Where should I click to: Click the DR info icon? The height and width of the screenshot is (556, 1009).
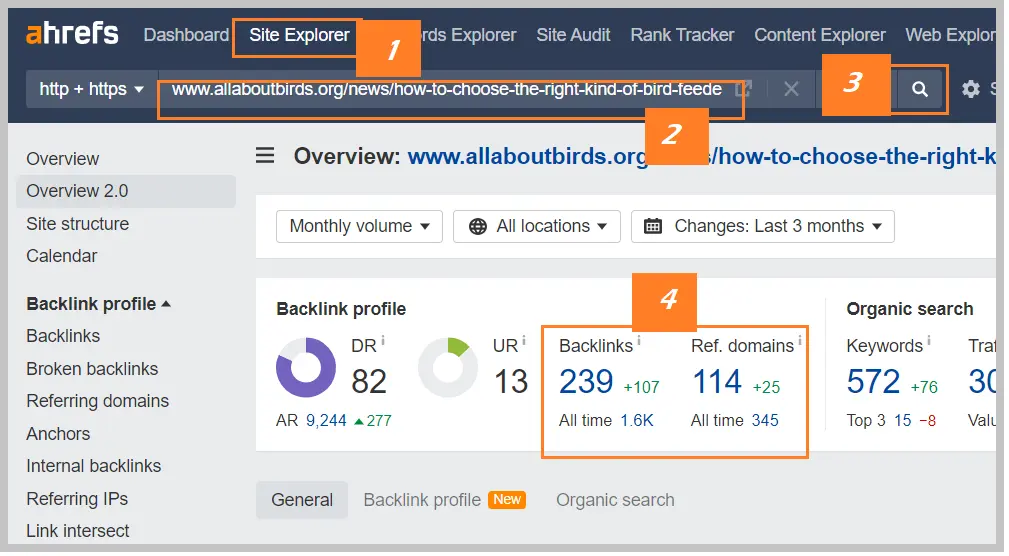pyautogui.click(x=383, y=340)
